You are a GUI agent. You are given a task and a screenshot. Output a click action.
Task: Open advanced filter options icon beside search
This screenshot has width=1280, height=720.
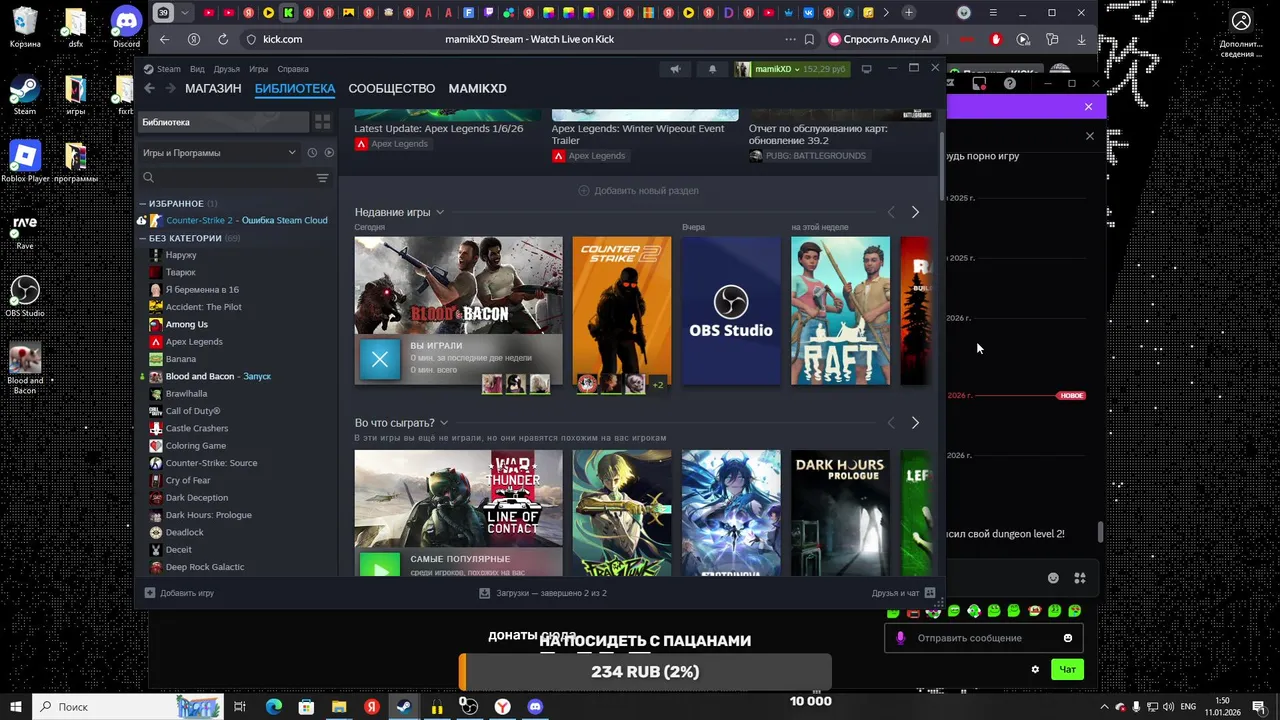tap(322, 178)
